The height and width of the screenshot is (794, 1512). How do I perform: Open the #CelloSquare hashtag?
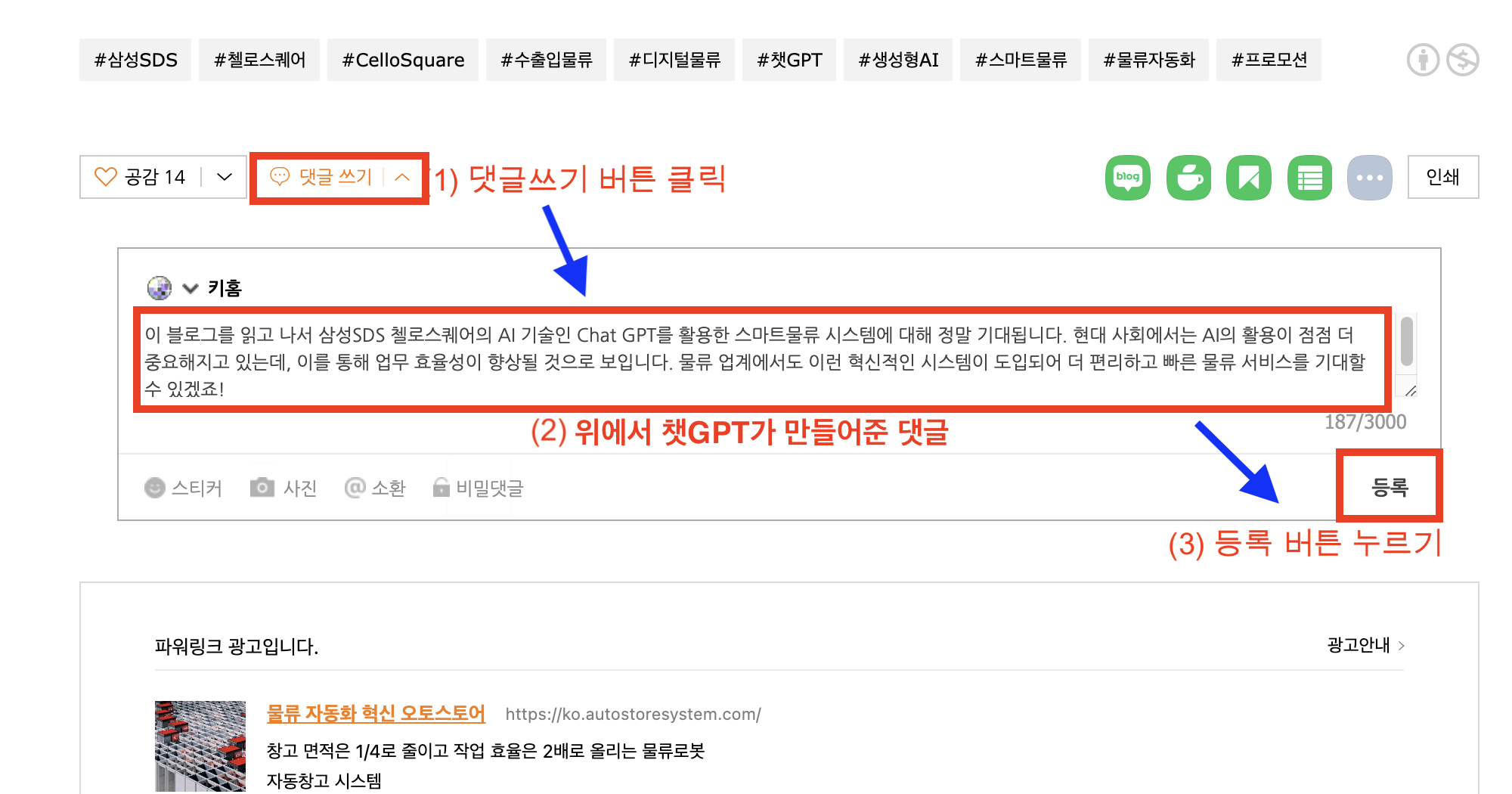(x=403, y=60)
